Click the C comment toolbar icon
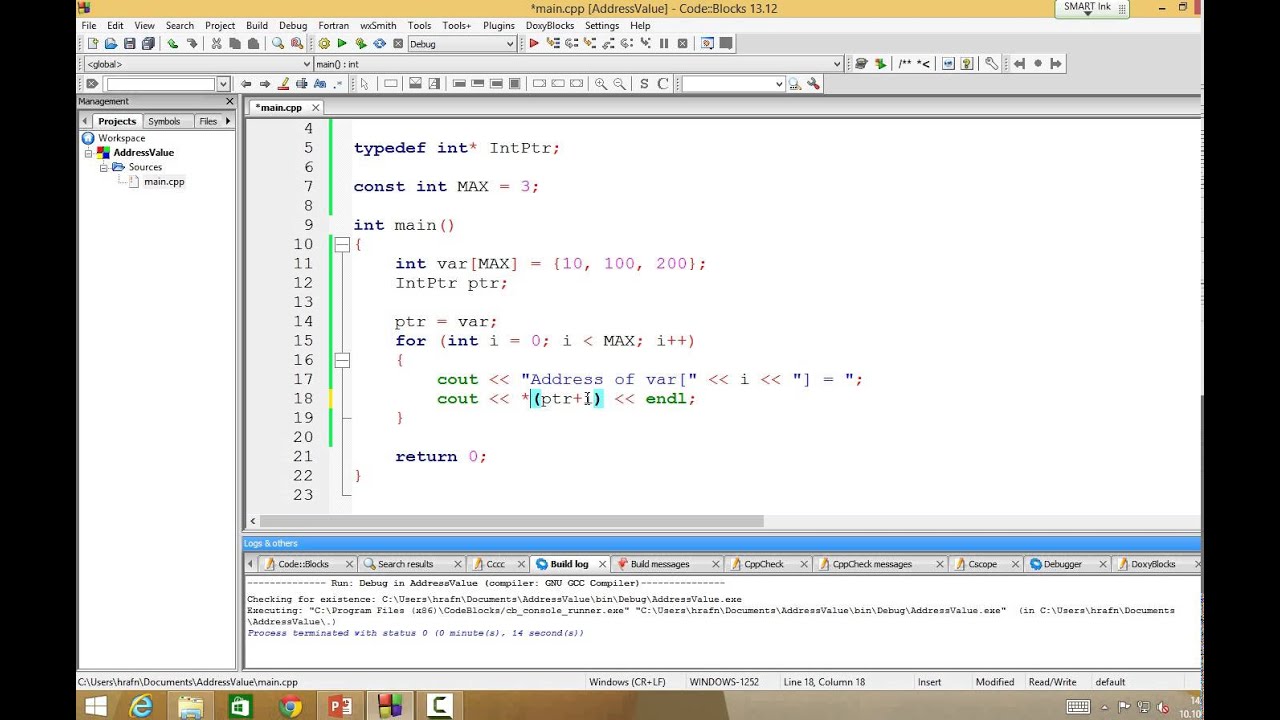Viewport: 1280px width, 720px height. point(662,84)
